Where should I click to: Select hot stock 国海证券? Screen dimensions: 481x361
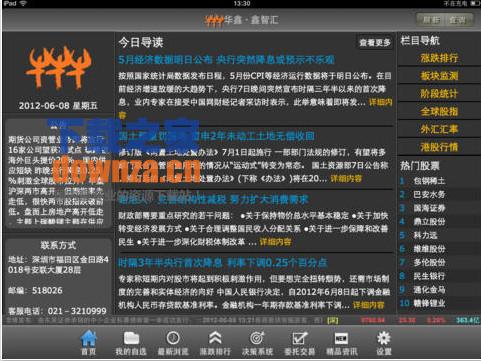tap(429, 208)
